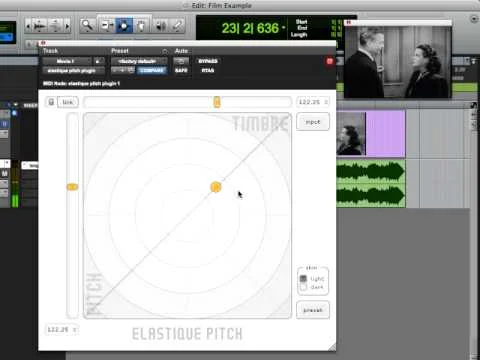Toggle automation SAFE
The image size is (480, 360).
(x=181, y=70)
